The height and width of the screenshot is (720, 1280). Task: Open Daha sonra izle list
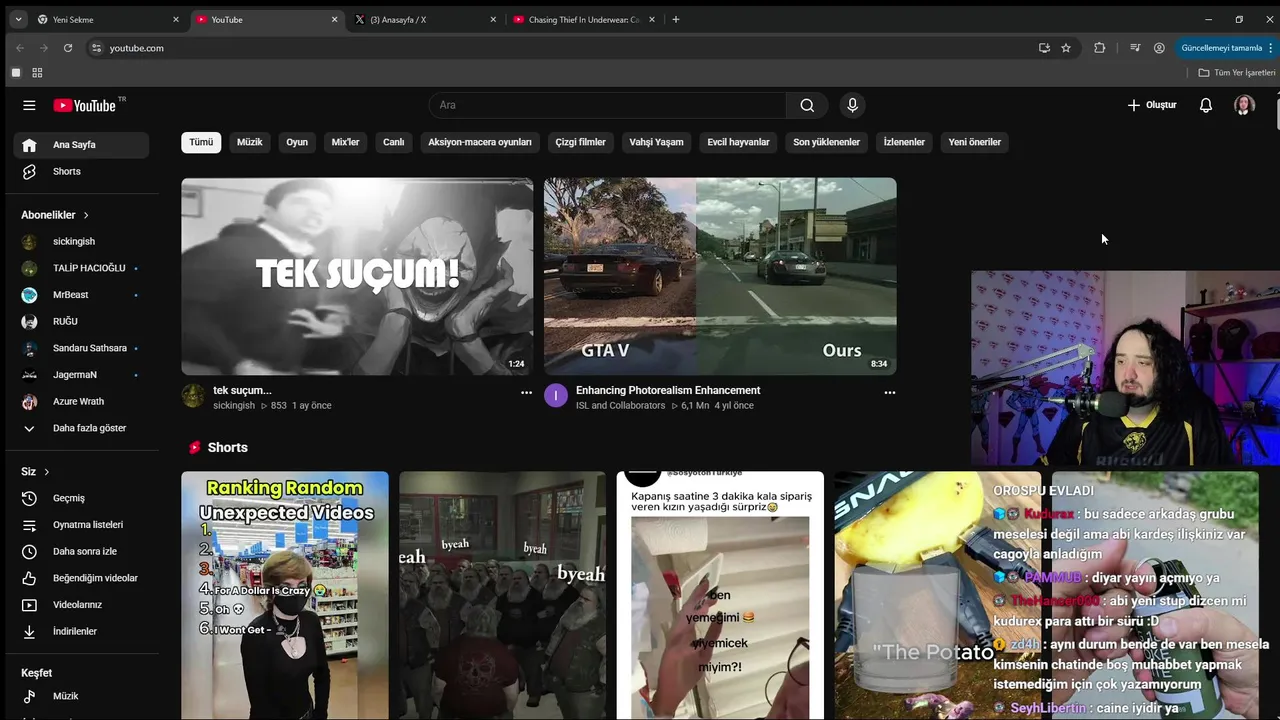coord(81,551)
